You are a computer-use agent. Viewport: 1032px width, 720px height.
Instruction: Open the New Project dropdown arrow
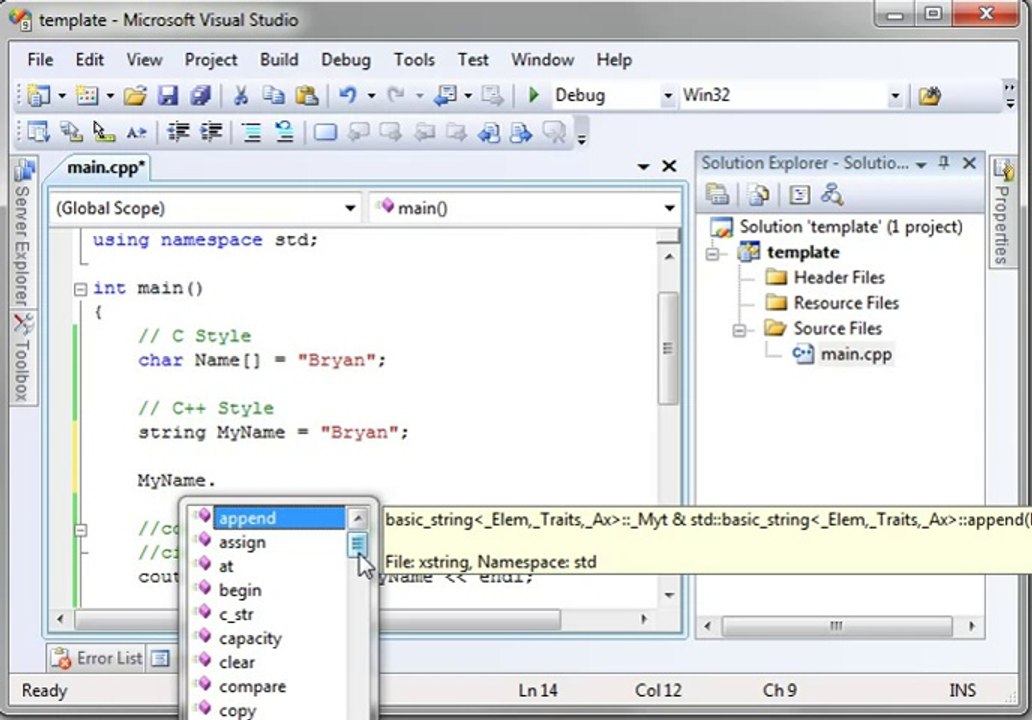point(62,96)
